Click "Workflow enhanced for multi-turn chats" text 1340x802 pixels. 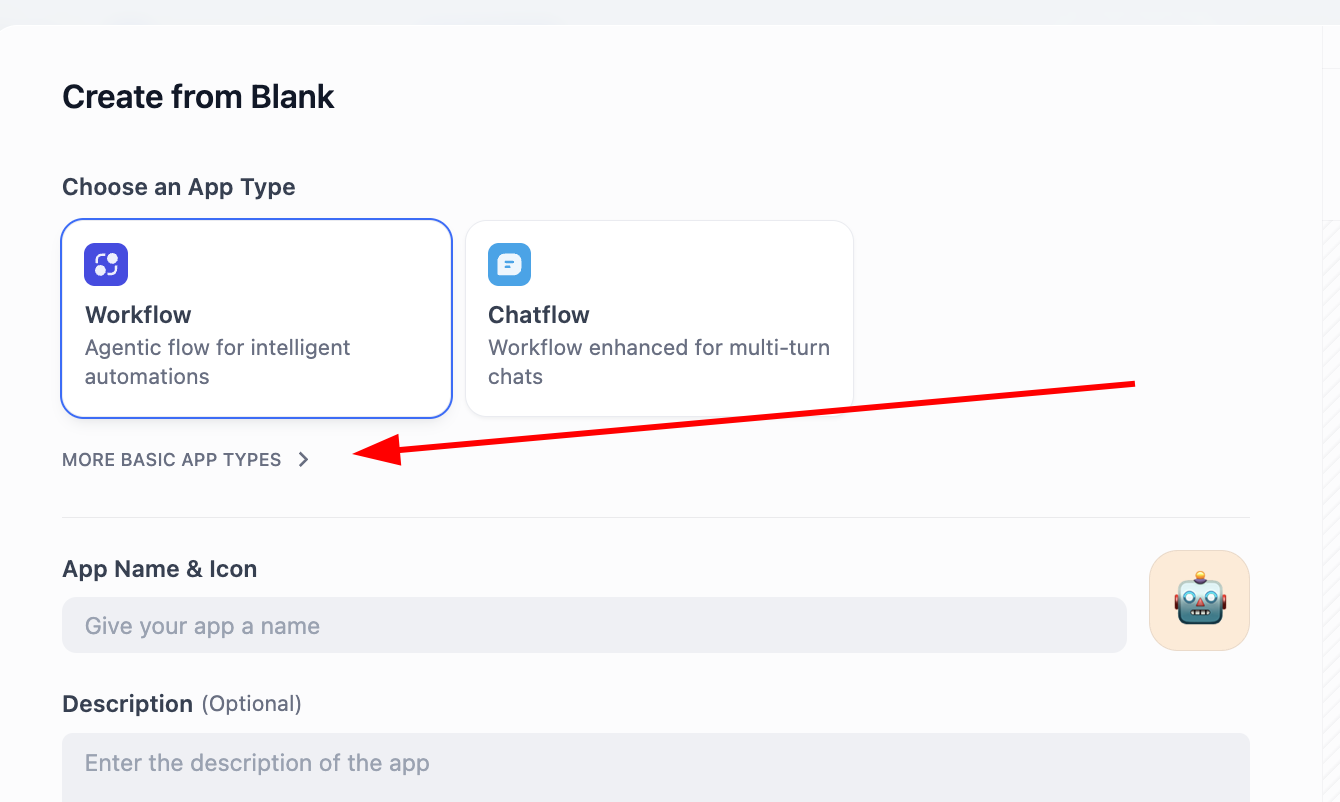coord(658,362)
